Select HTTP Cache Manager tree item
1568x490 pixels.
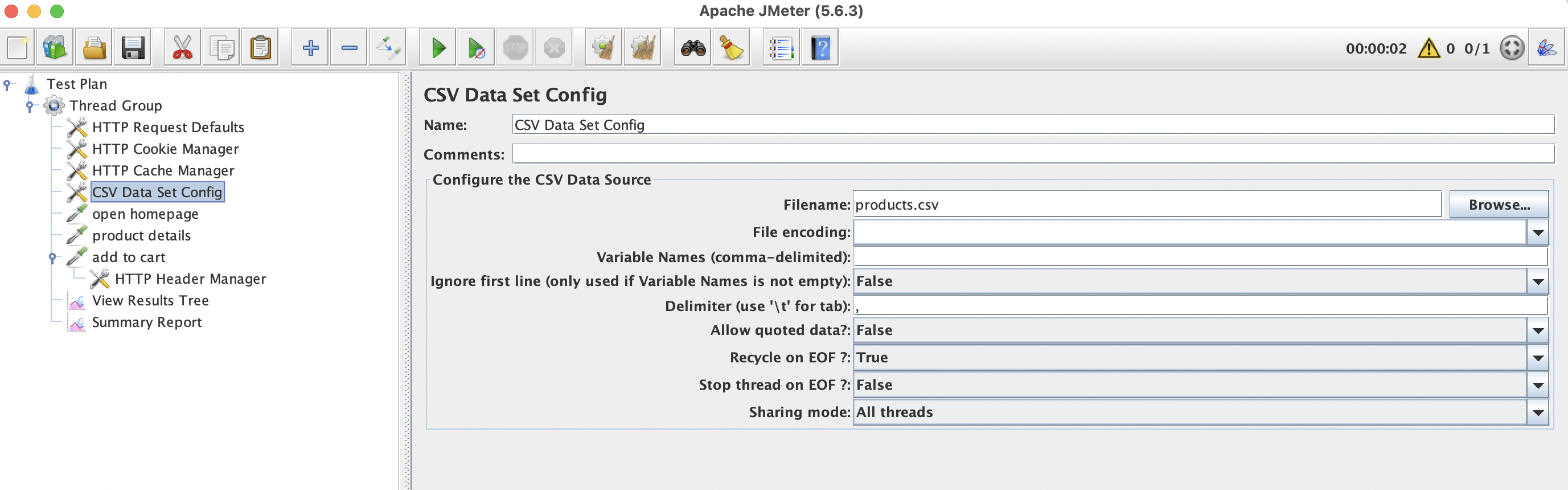click(x=163, y=171)
